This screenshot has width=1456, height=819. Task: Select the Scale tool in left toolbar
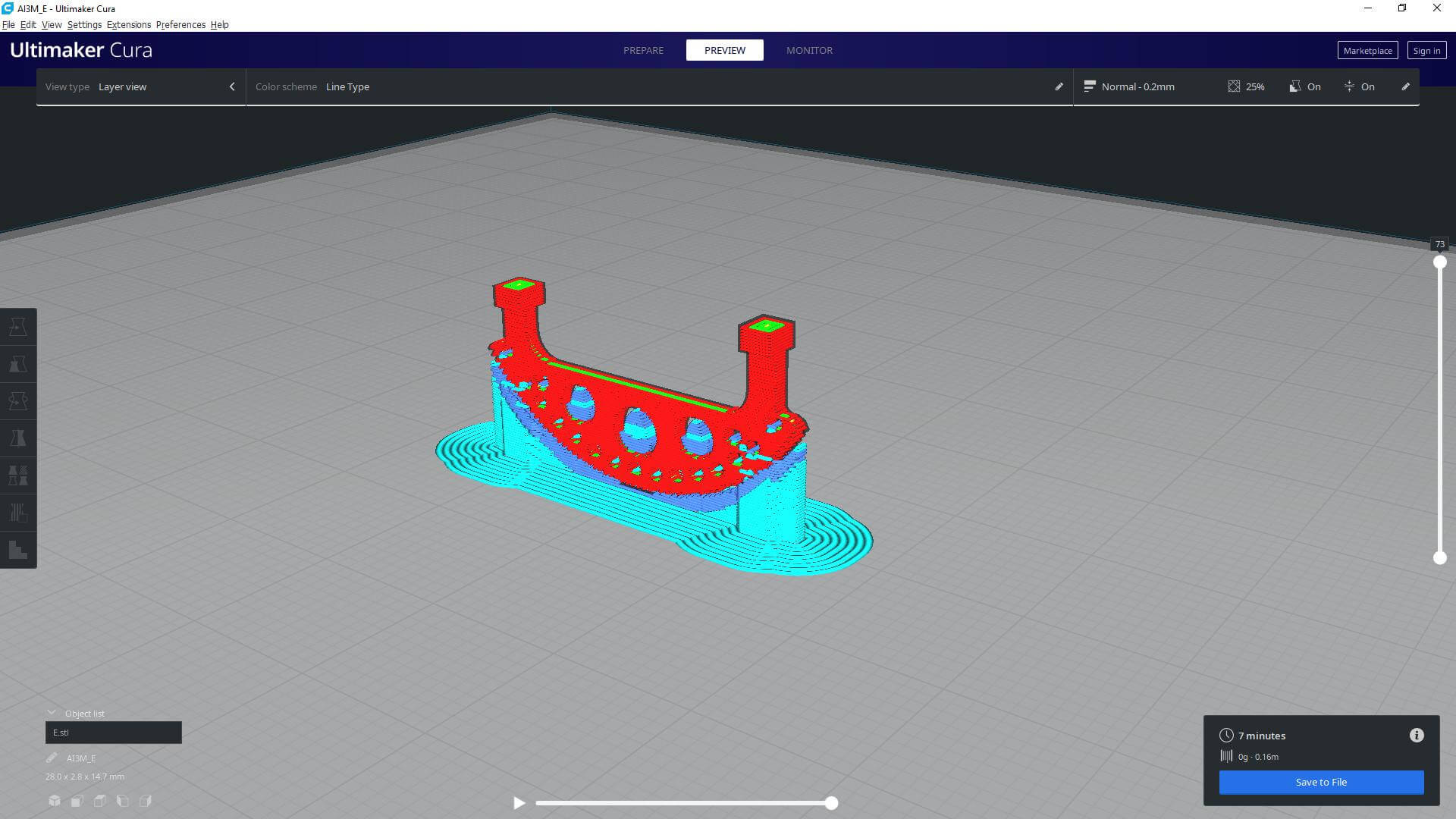tap(18, 364)
